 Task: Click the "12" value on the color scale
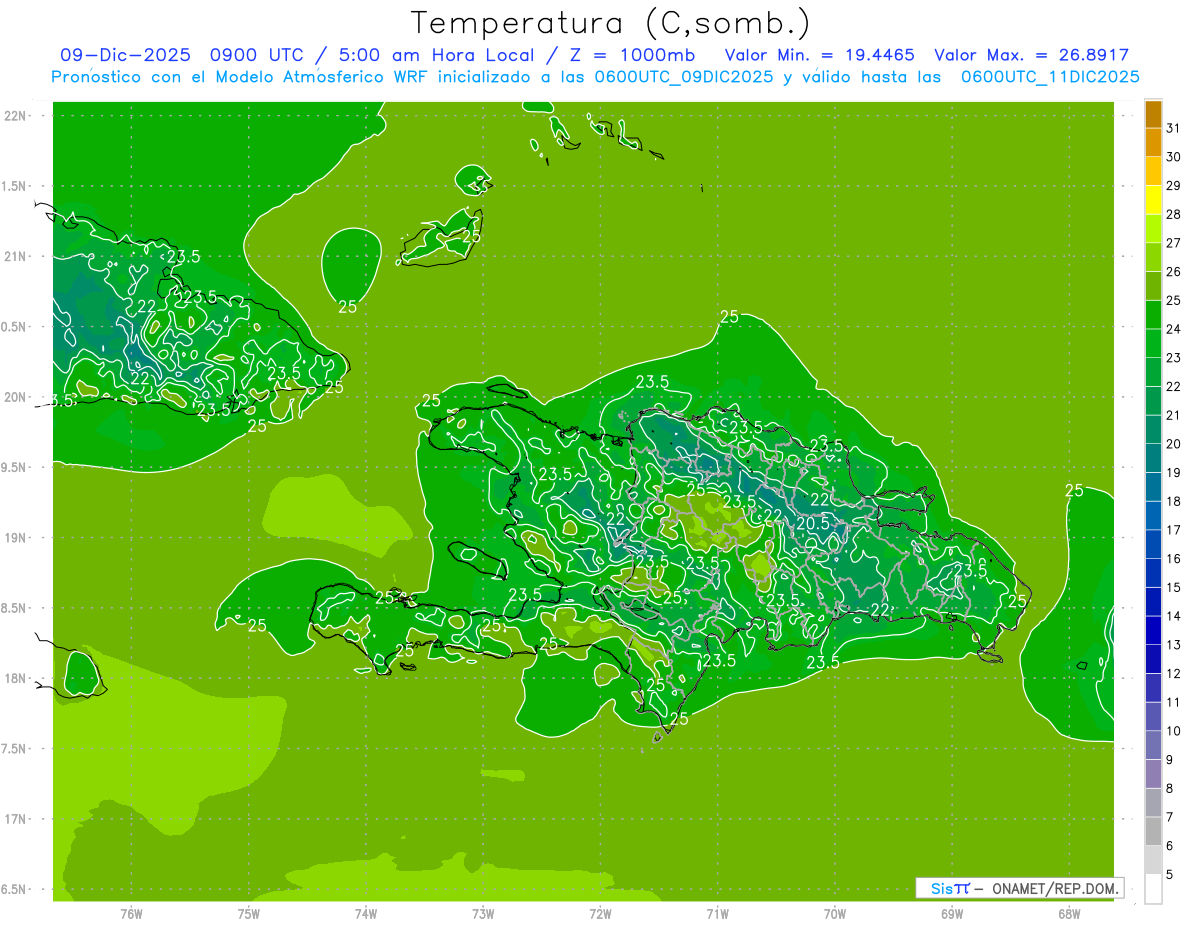click(1174, 674)
